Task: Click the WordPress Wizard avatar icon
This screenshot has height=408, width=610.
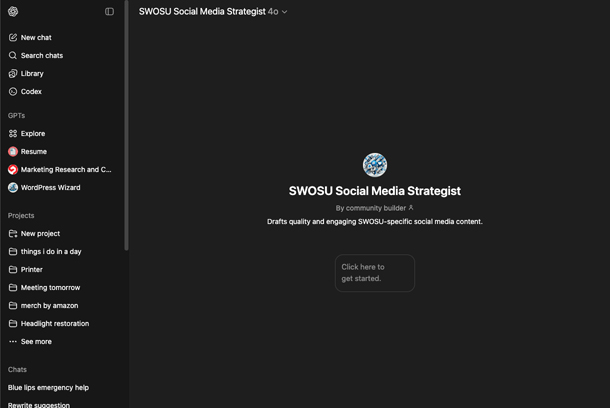Action: coord(13,187)
